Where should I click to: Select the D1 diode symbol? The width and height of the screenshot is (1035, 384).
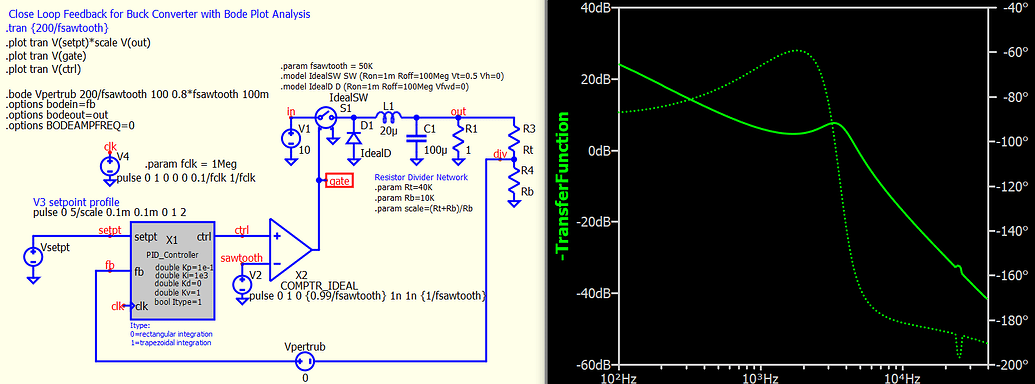[x=353, y=139]
